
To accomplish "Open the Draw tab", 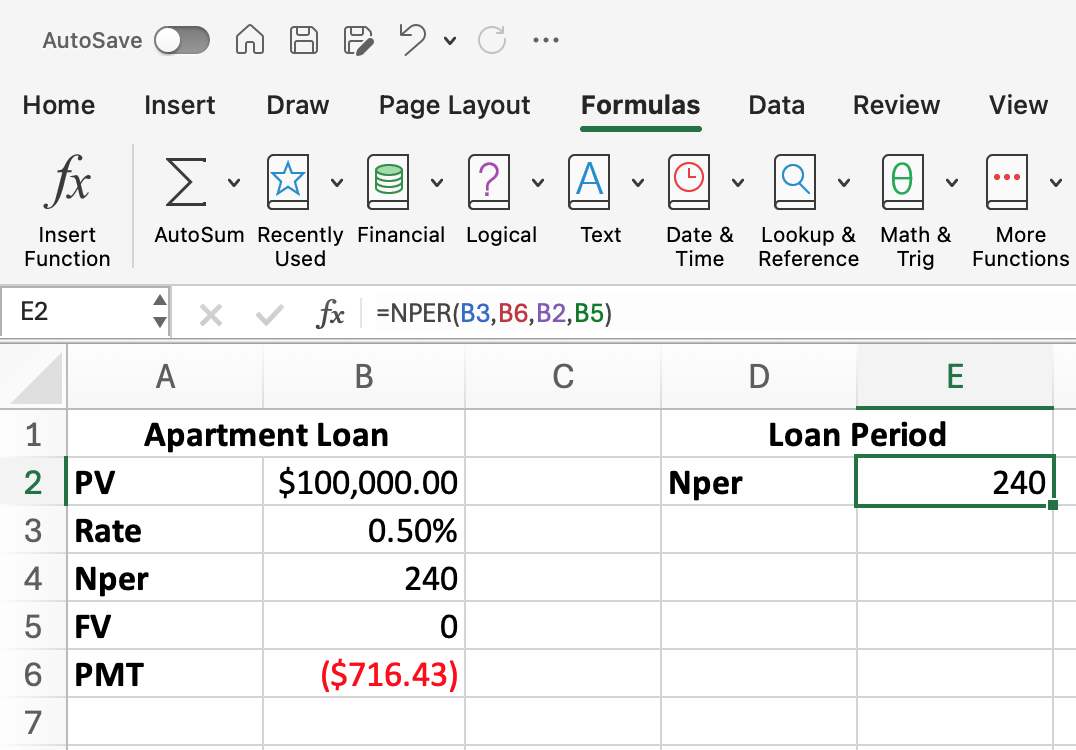I will [x=298, y=105].
